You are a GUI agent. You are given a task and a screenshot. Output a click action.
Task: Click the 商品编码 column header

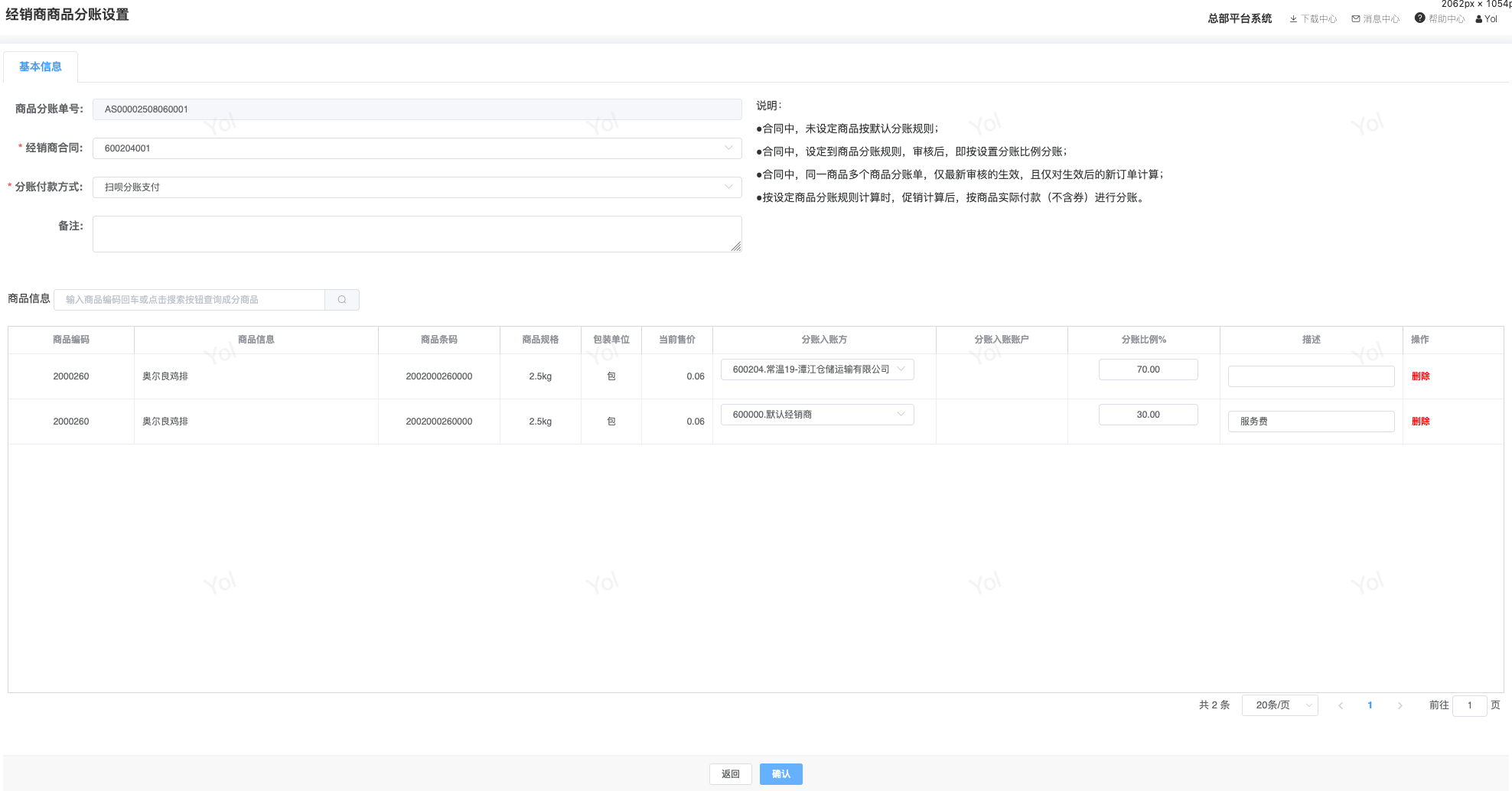(71, 340)
